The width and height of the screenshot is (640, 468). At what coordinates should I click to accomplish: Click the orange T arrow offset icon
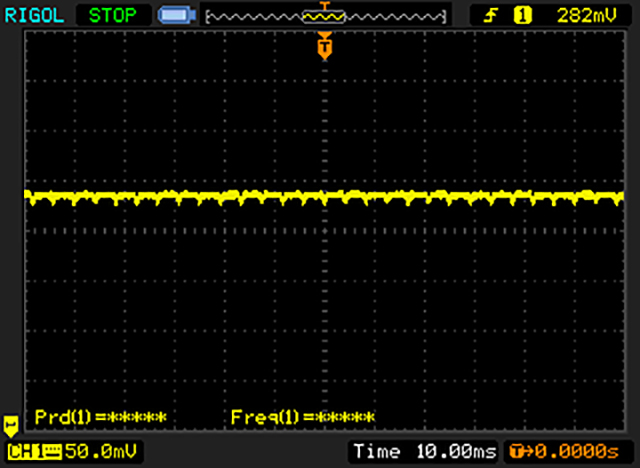pyautogui.click(x=520, y=452)
